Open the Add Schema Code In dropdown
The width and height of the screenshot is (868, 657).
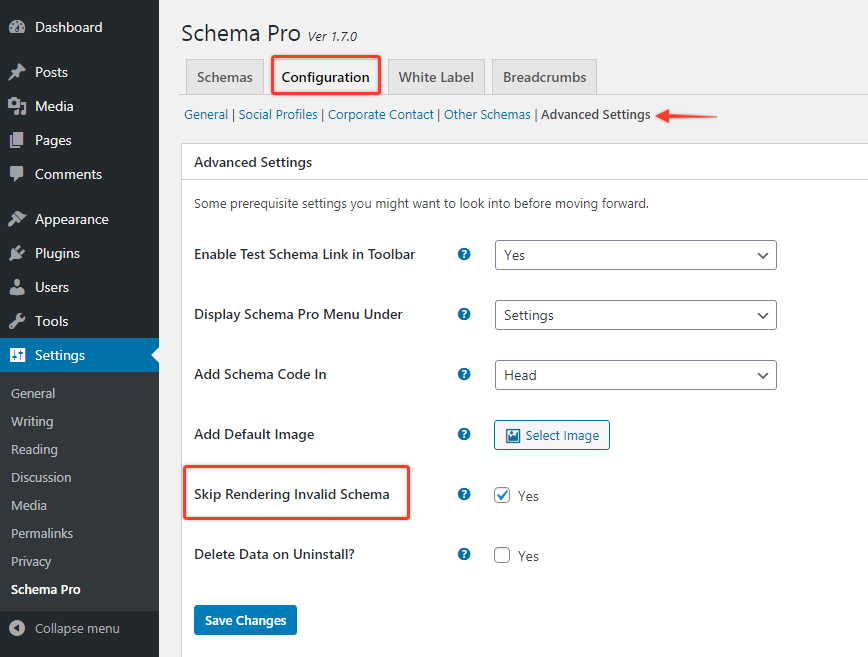tap(635, 375)
